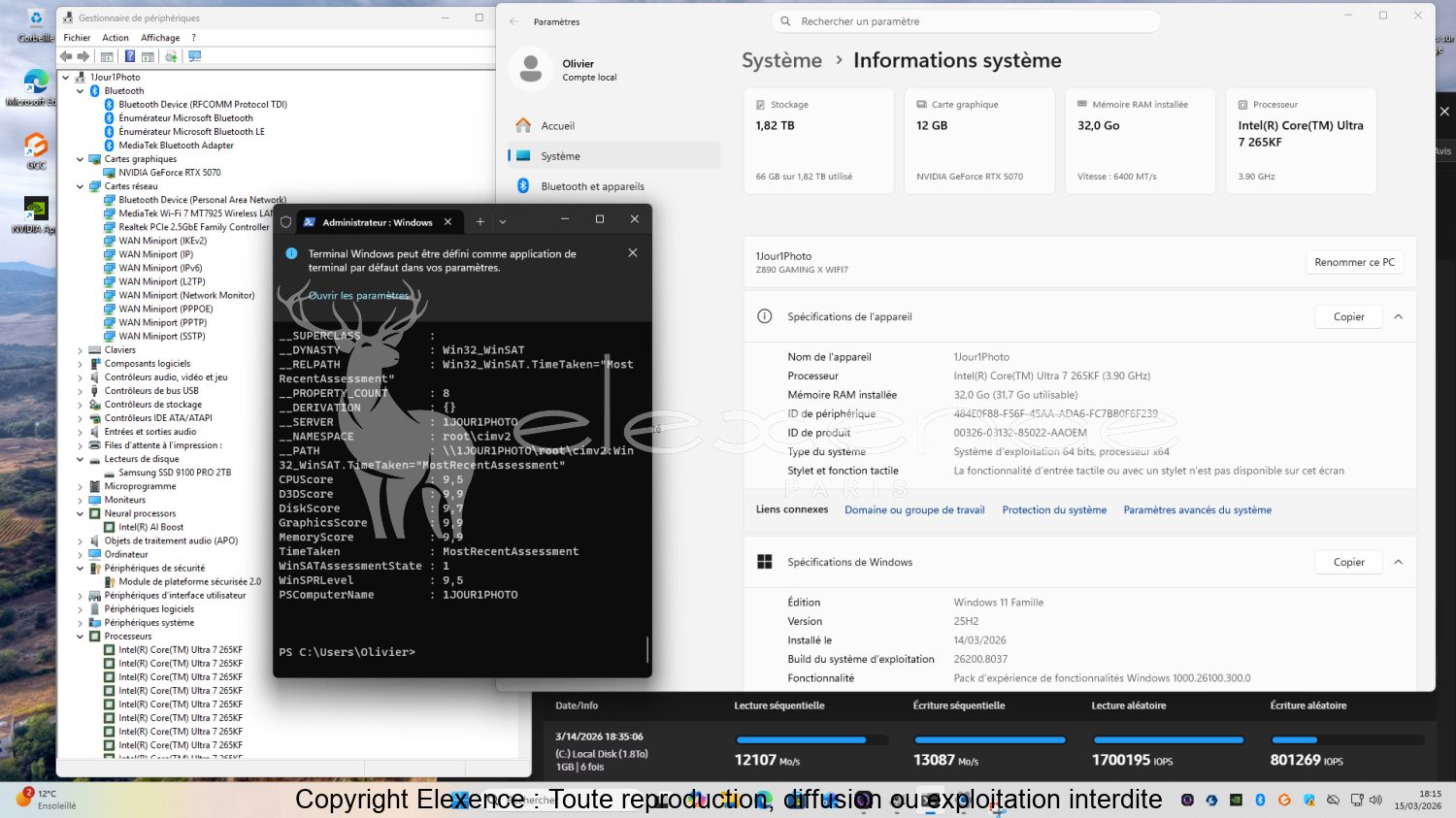Click the Bluetooth icon in the system tray

pyautogui.click(x=1260, y=801)
